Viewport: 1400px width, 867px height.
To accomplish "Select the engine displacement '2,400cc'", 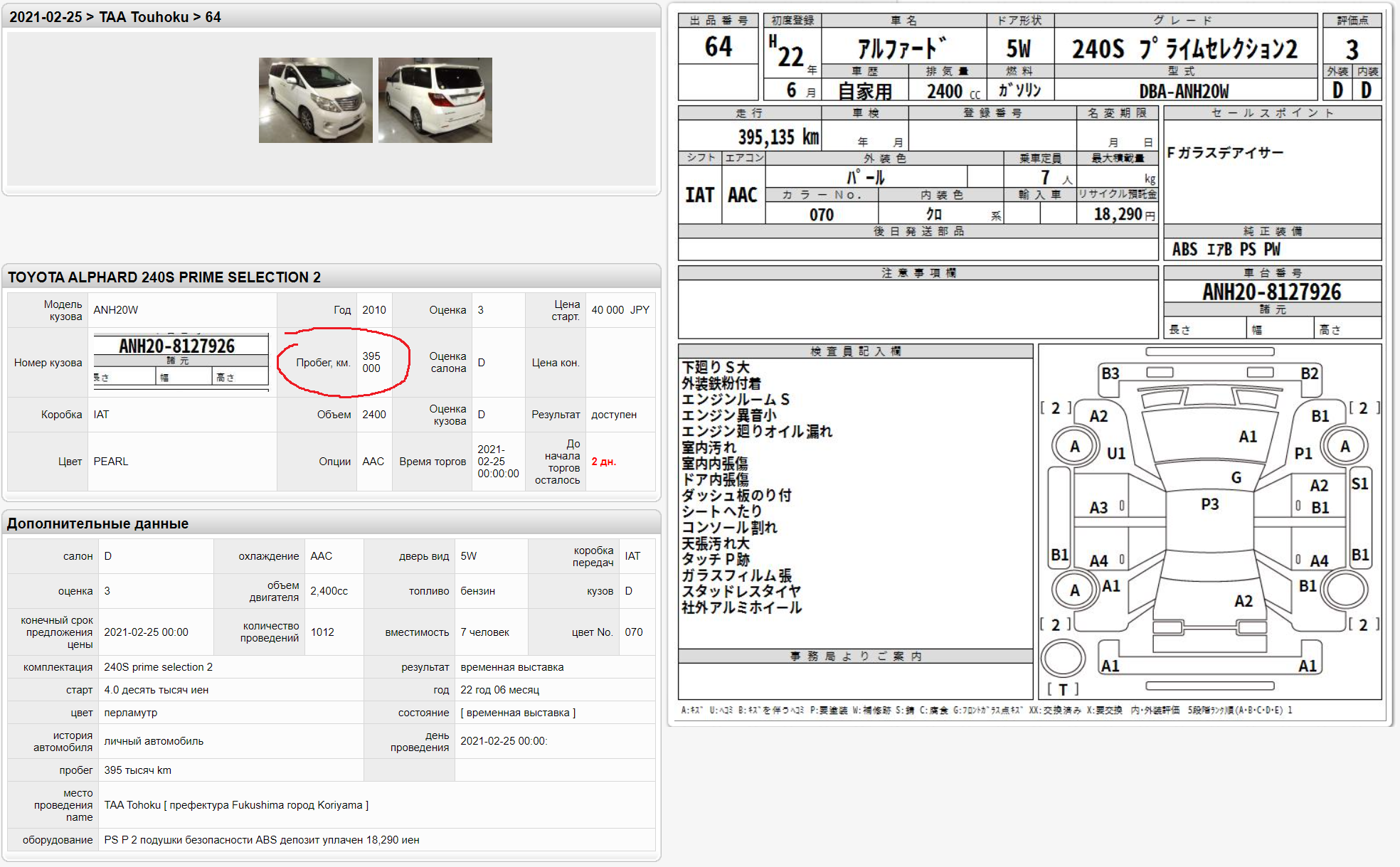I will tap(329, 591).
